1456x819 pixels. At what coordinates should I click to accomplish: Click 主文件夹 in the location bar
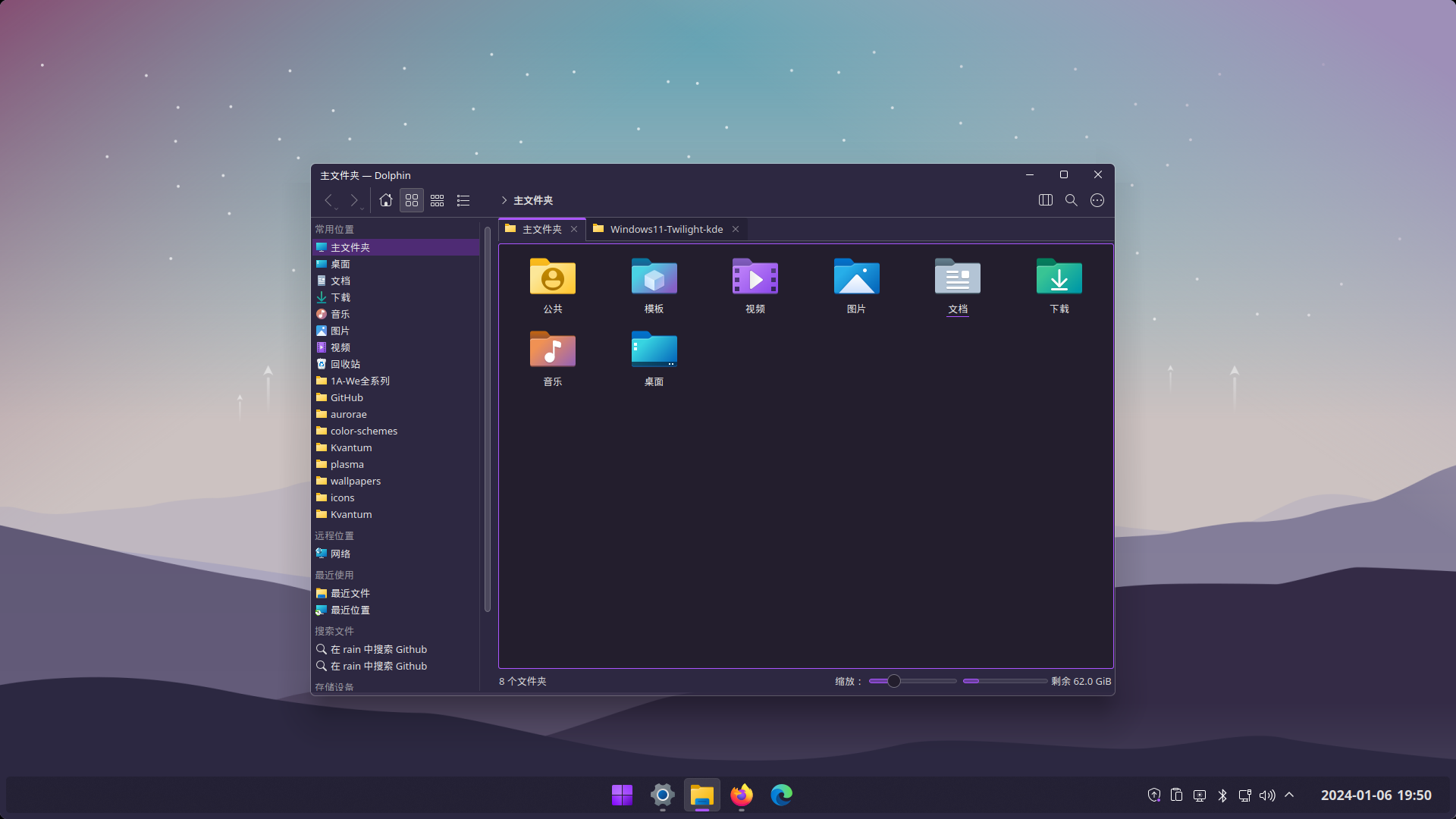point(533,200)
